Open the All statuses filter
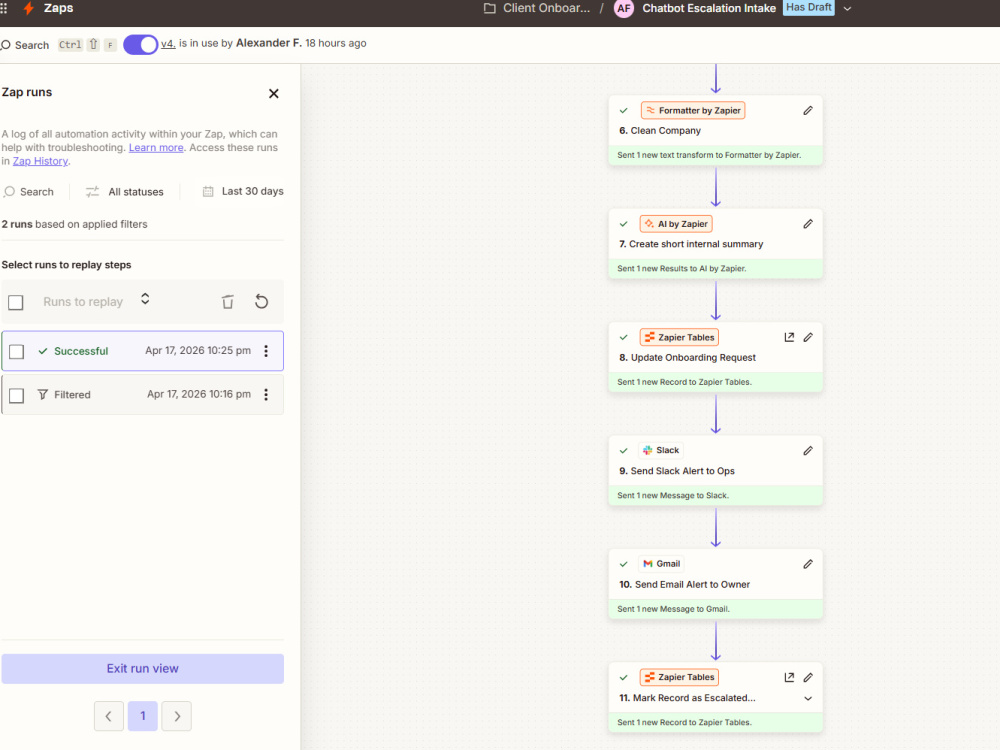This screenshot has height=750, width=1000. [125, 192]
